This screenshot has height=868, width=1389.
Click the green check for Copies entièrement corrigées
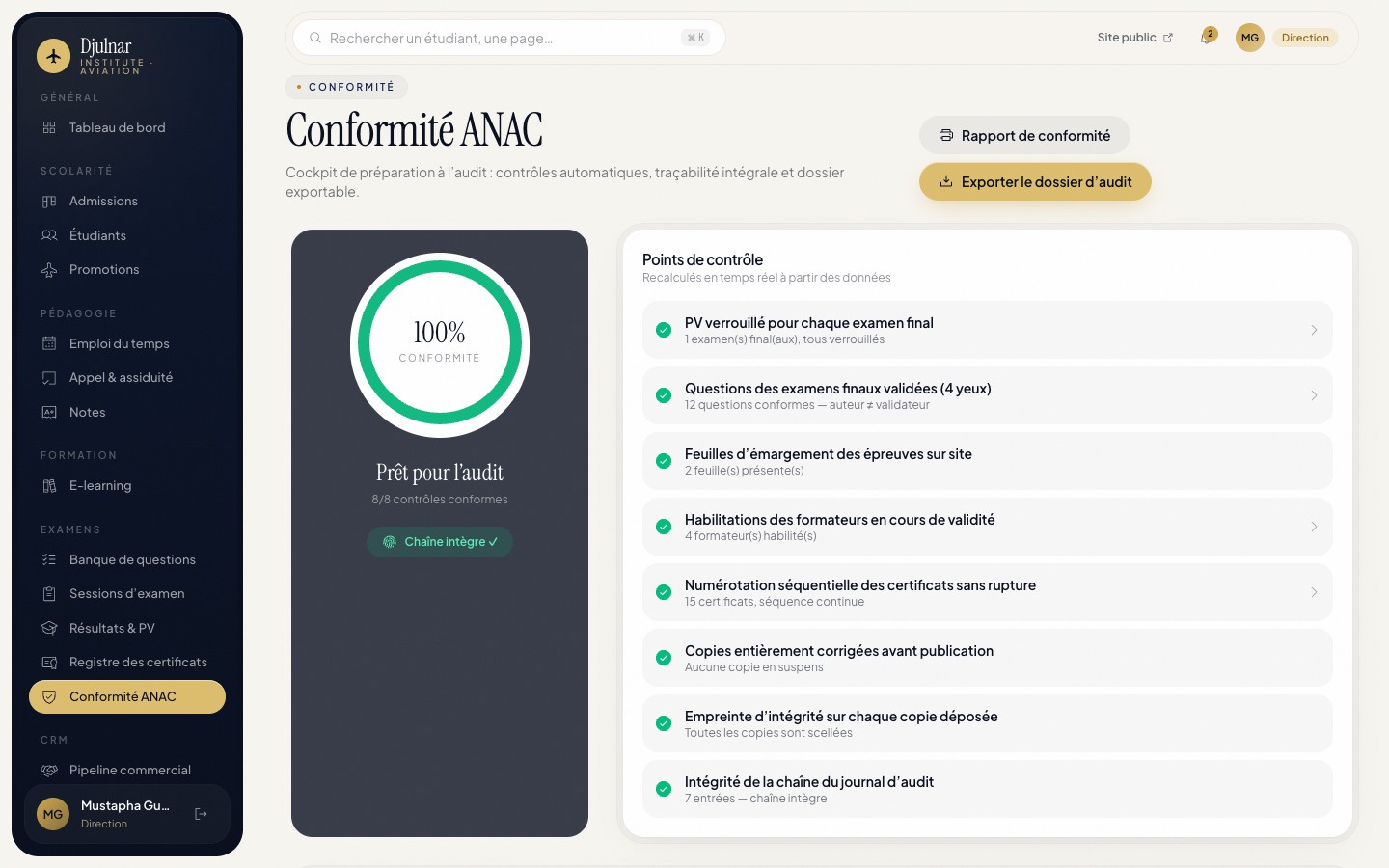(x=664, y=658)
